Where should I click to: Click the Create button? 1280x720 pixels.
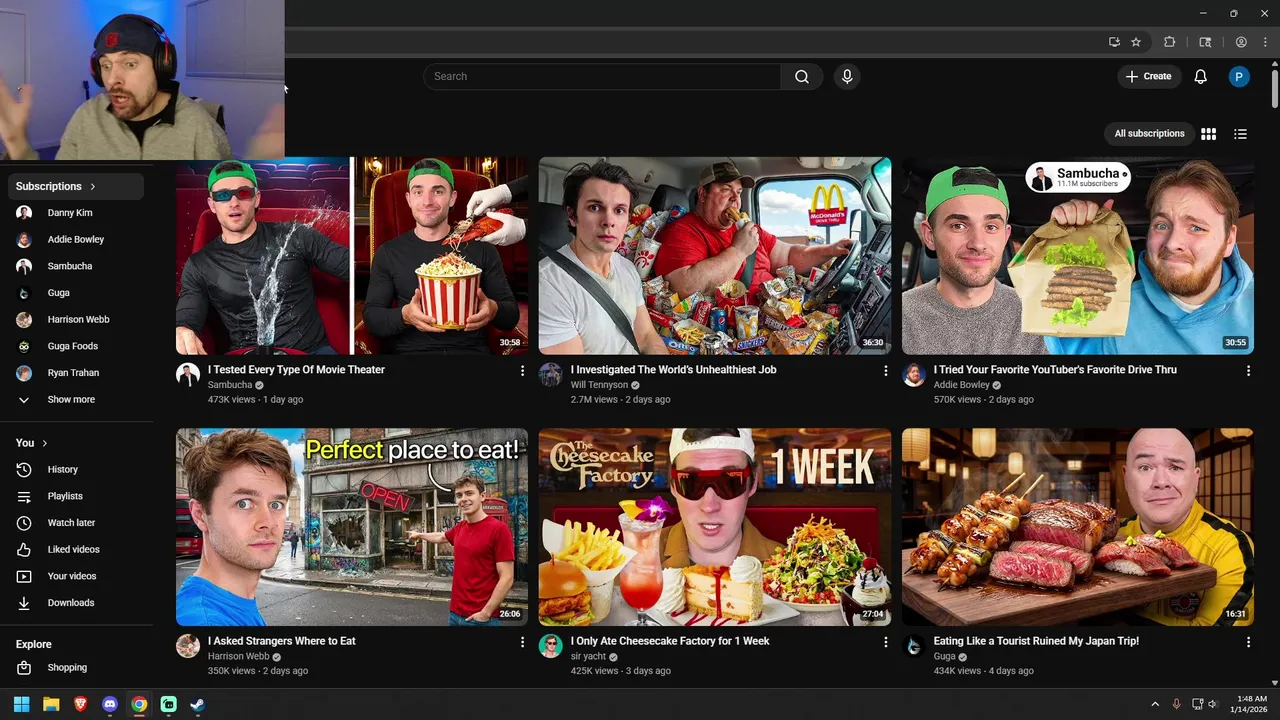[x=1148, y=77]
